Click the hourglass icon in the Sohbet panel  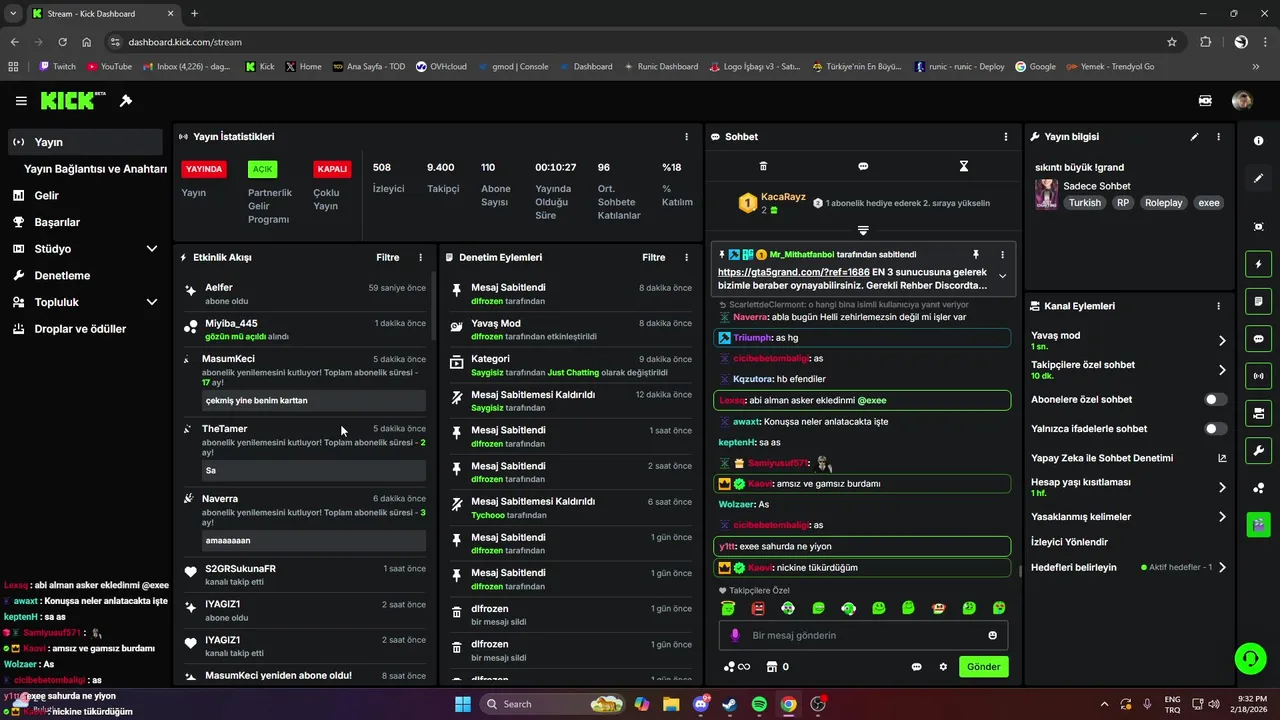tap(964, 166)
